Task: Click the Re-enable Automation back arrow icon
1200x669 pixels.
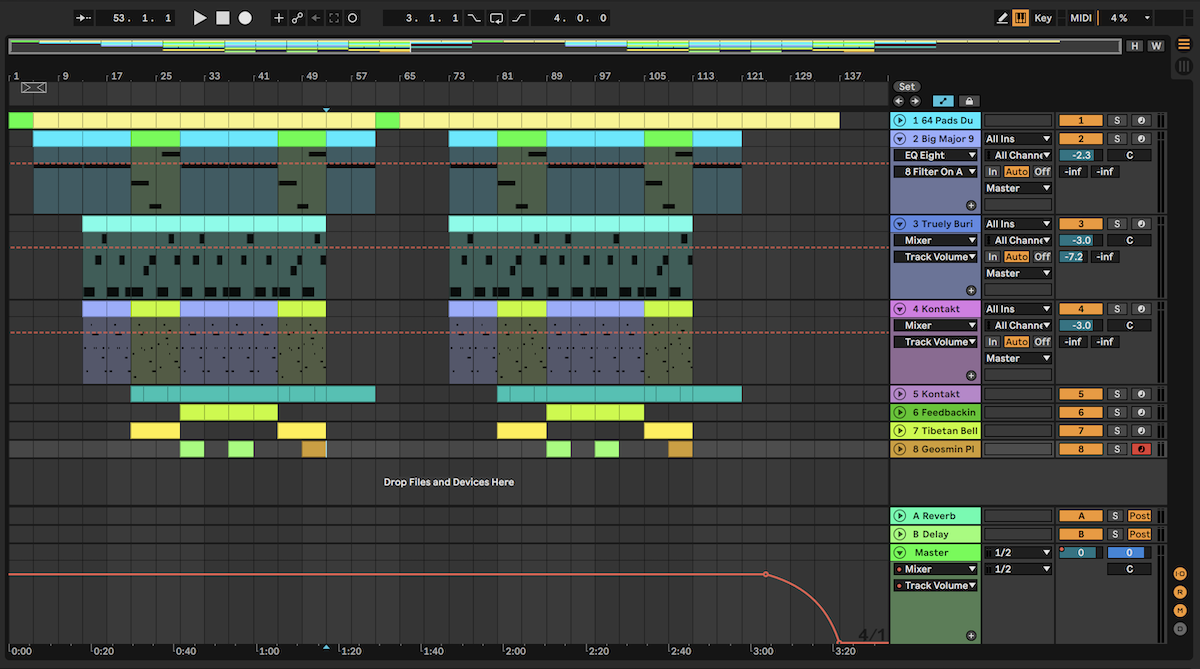Action: [315, 18]
